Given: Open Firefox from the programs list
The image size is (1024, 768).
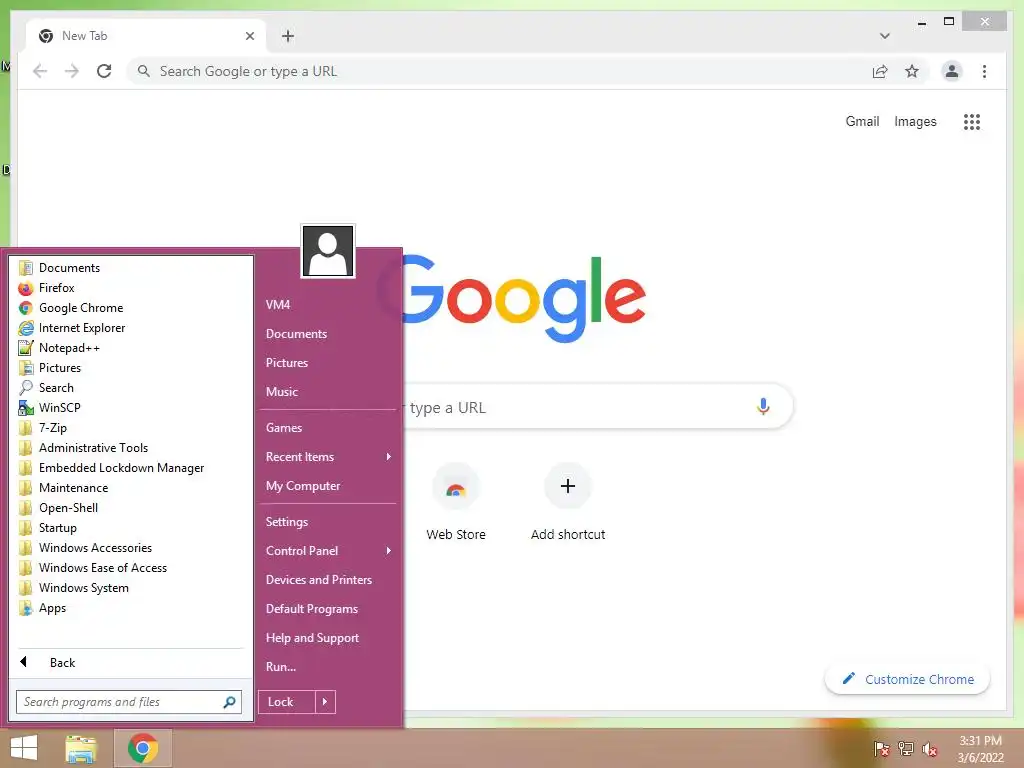Looking at the screenshot, I should coord(56,287).
